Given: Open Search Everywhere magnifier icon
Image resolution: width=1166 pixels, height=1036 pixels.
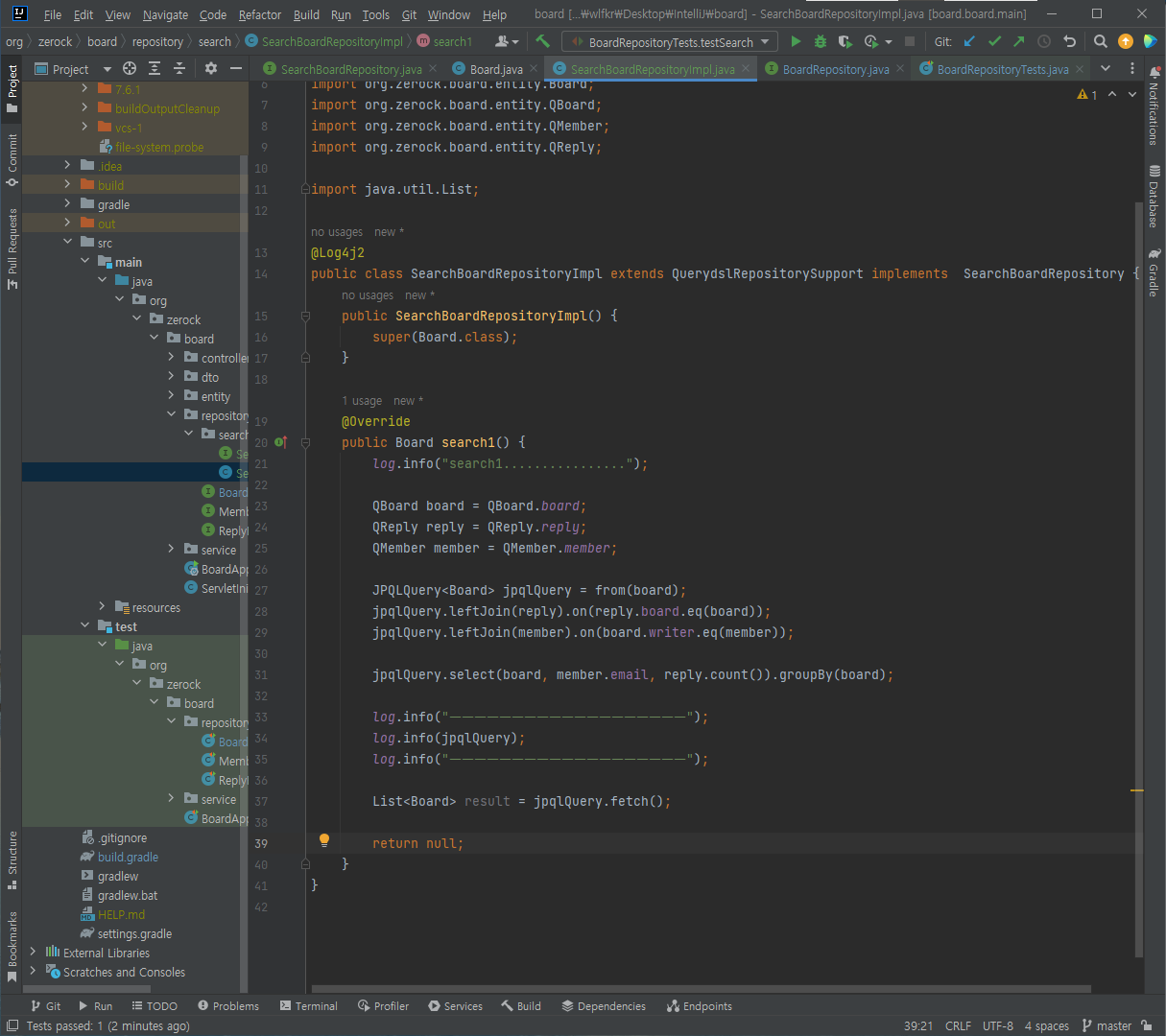Looking at the screenshot, I should coord(1101,41).
